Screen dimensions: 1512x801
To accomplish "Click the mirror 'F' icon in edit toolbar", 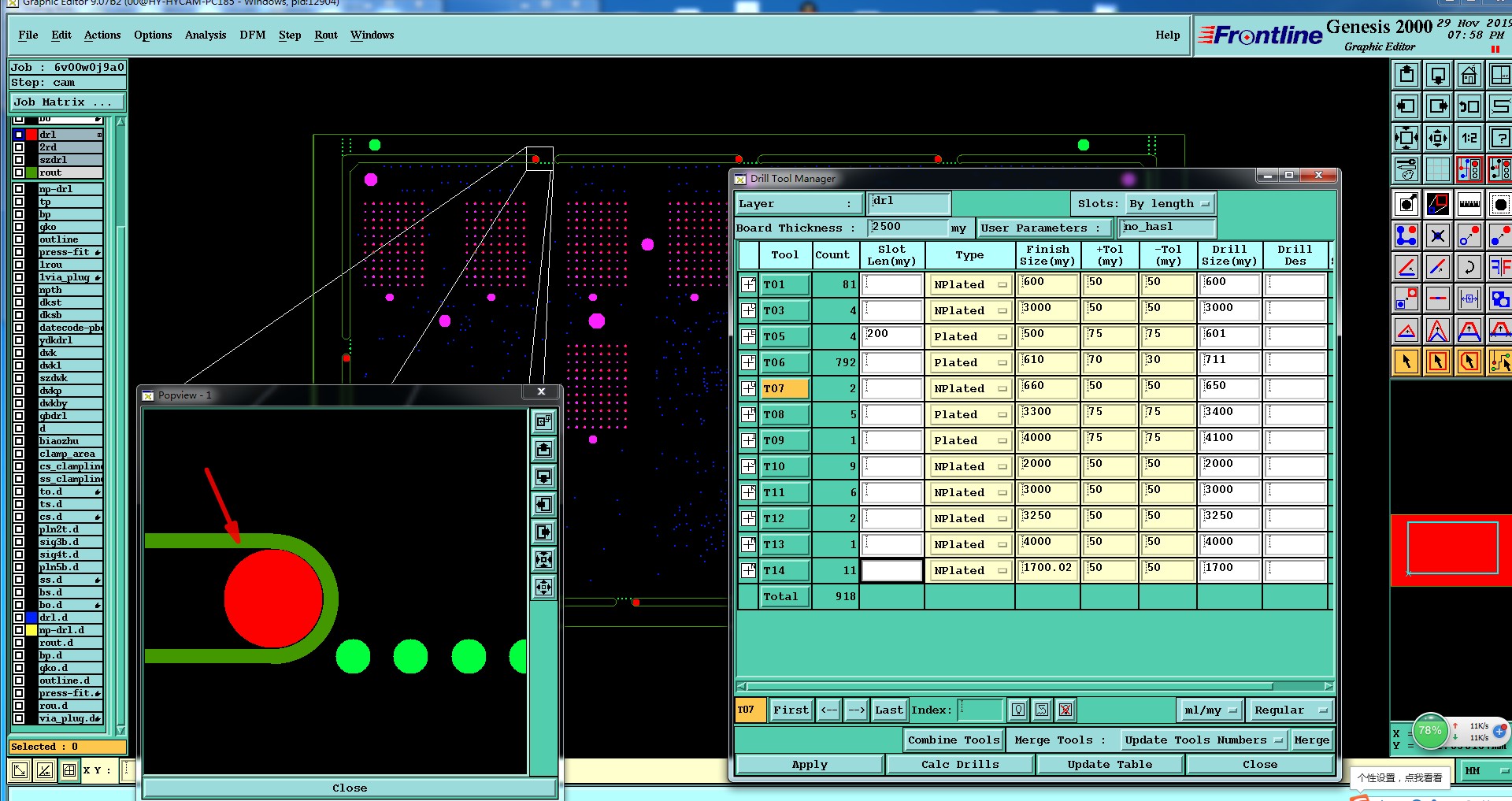I will coord(1499,267).
